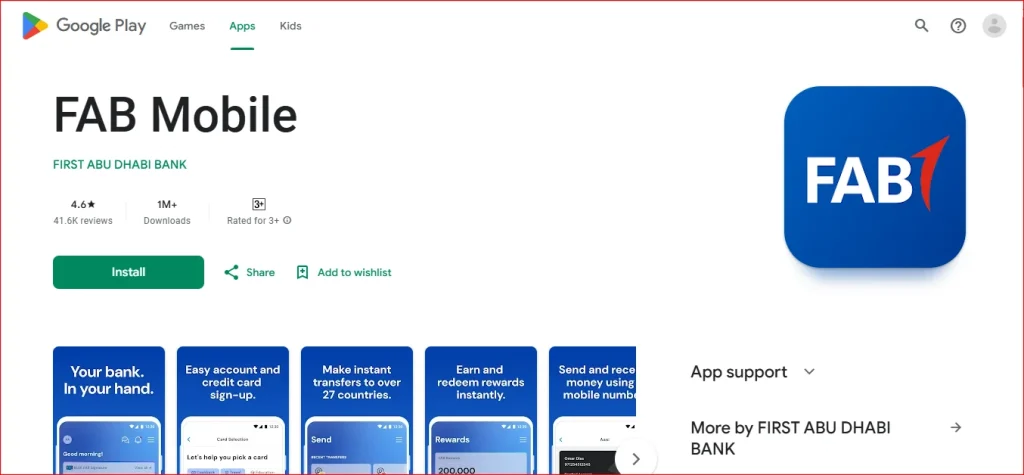
Task: Click the FAB app icon image
Action: click(x=874, y=177)
